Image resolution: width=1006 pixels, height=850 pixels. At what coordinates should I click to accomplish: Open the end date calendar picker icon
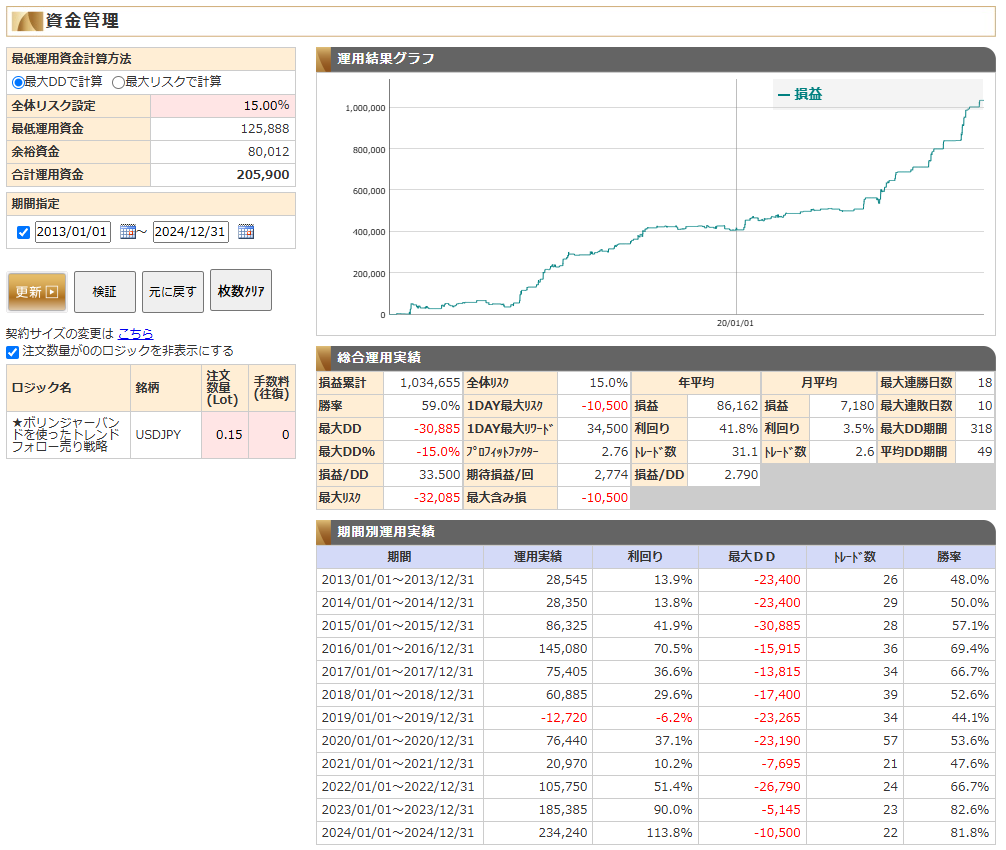pyautogui.click(x=246, y=232)
